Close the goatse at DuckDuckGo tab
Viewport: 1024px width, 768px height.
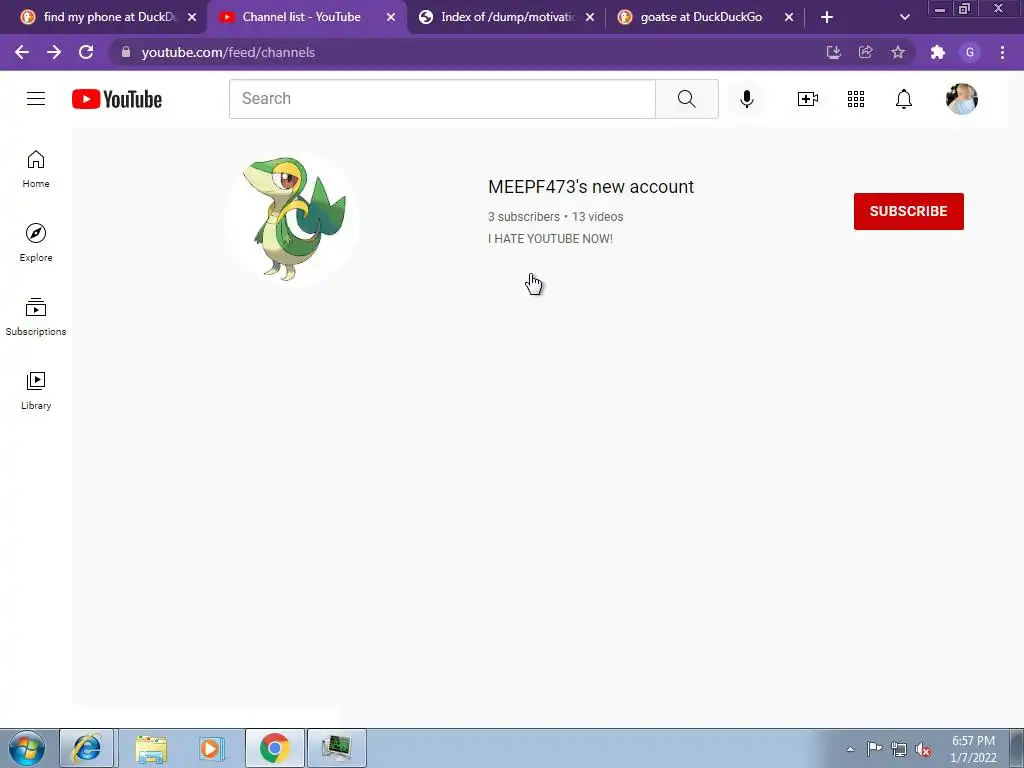coord(789,18)
